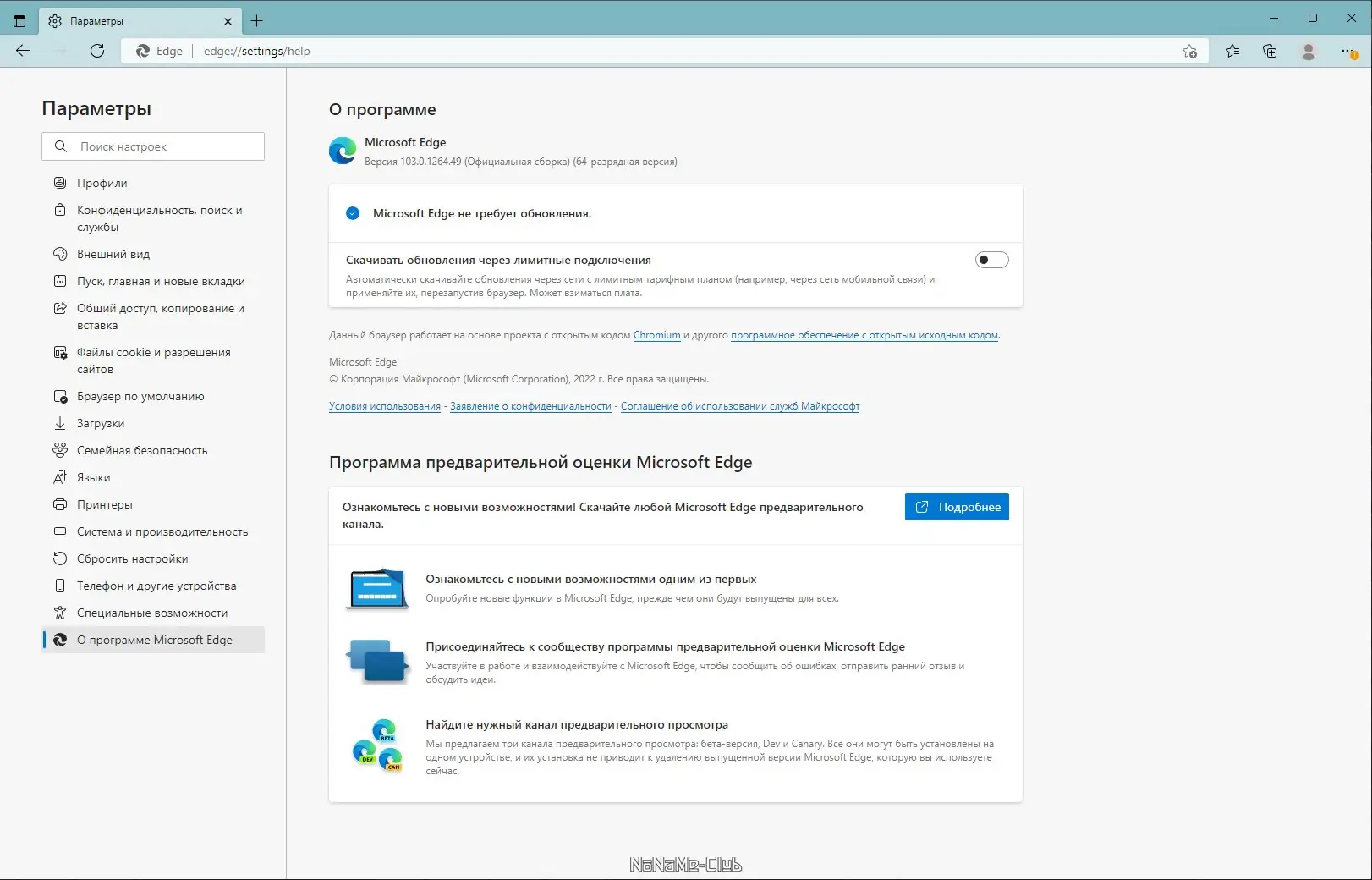The height and width of the screenshot is (880, 1372).
Task: Click the Браузер по умолчанию icon
Action: 60,396
